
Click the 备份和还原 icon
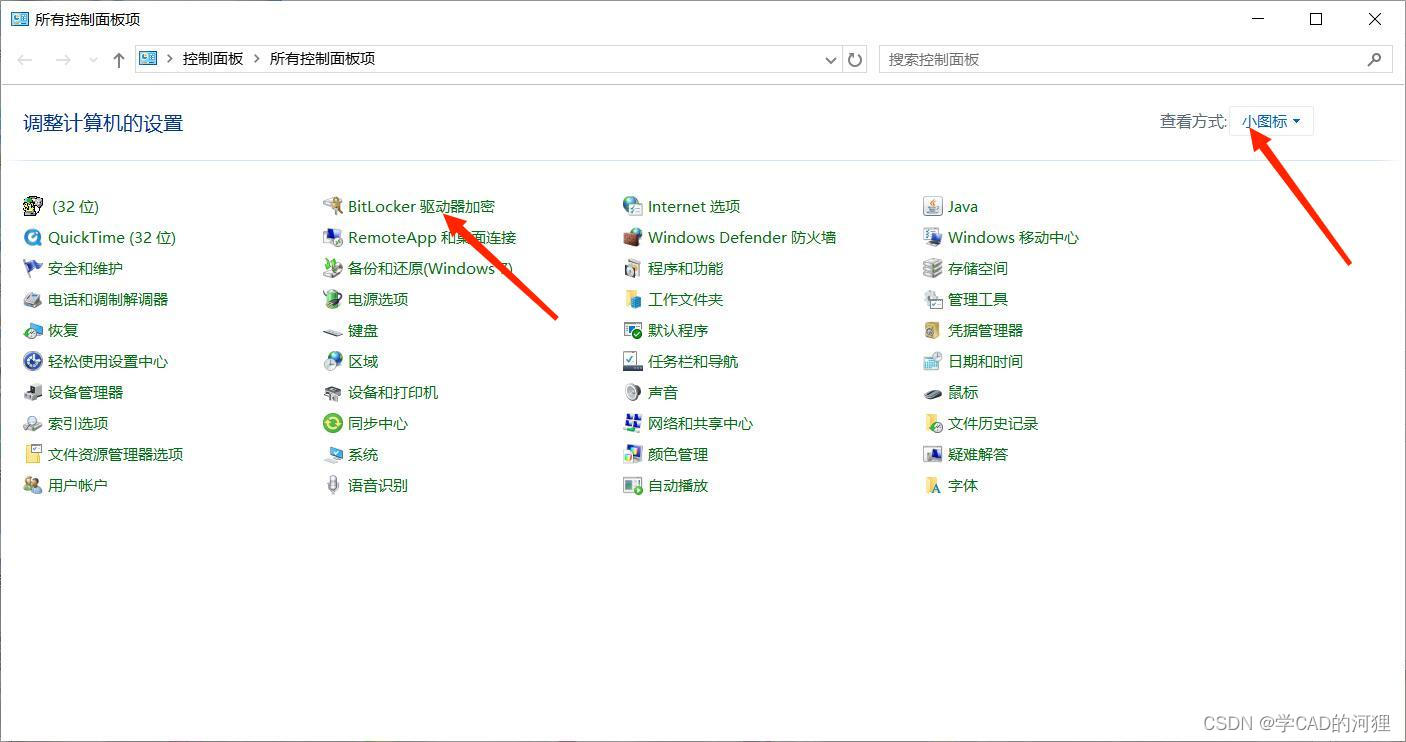333,268
